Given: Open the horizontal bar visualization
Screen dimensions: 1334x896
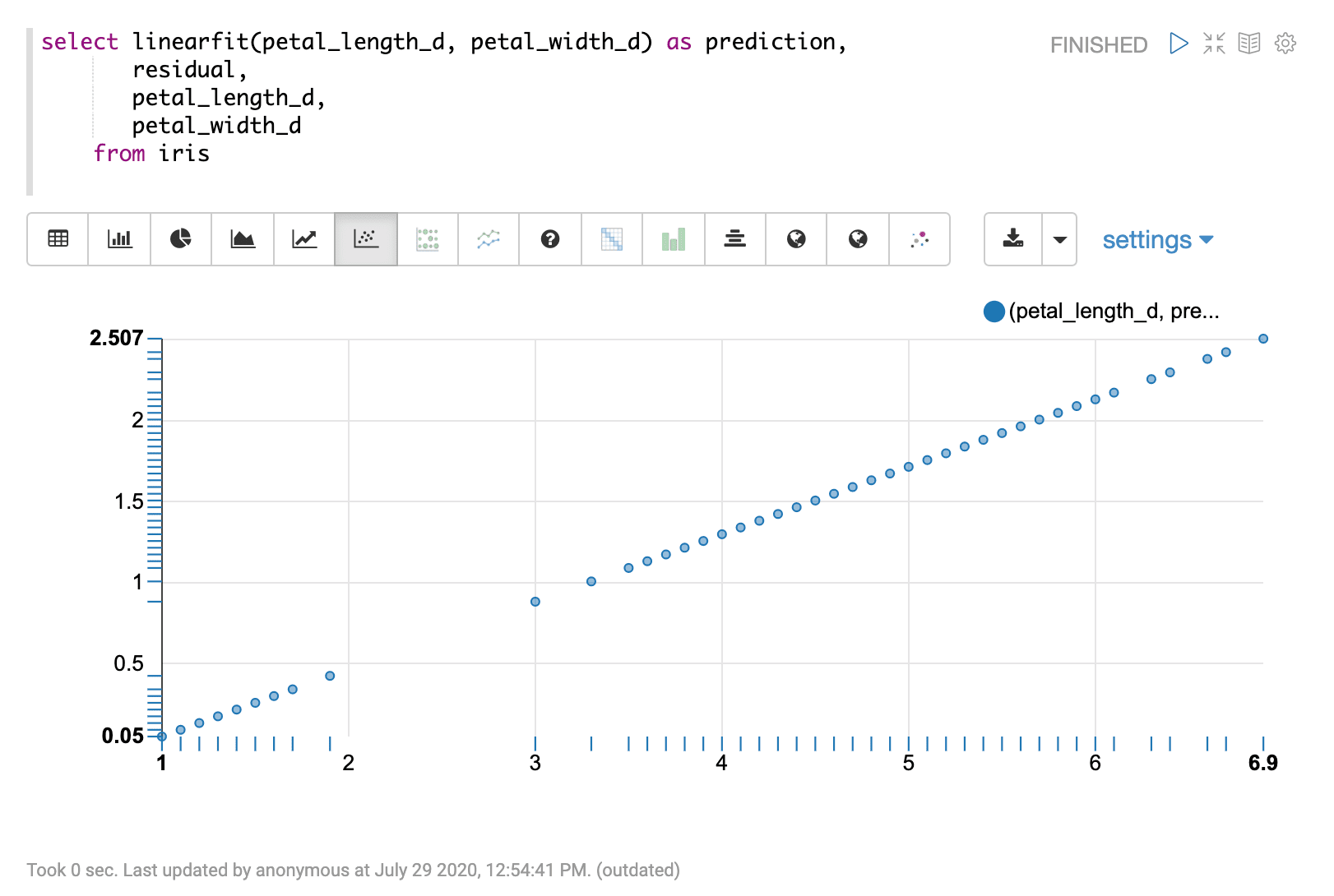Looking at the screenshot, I should click(x=735, y=239).
